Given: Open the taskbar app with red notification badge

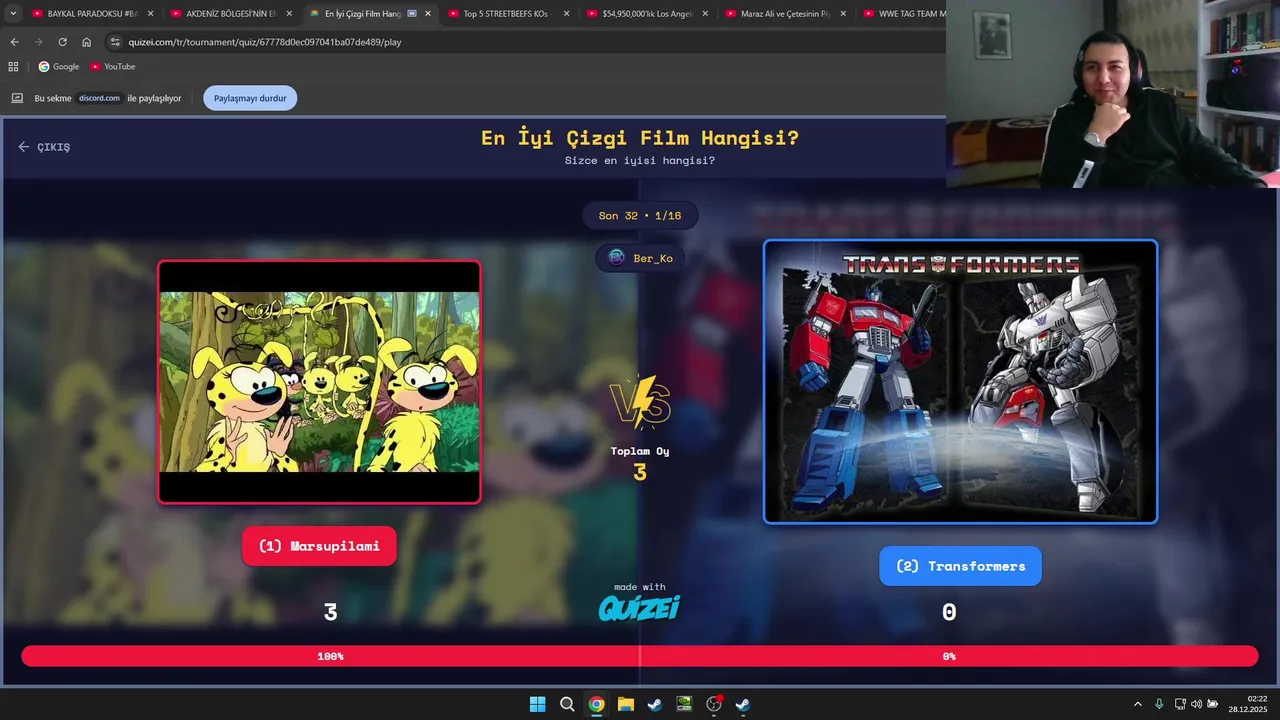Looking at the screenshot, I should (714, 704).
